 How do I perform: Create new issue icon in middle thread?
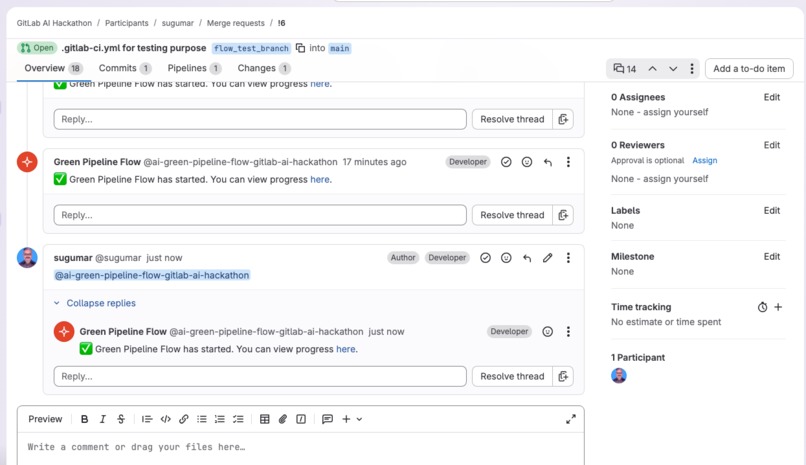tap(563, 215)
